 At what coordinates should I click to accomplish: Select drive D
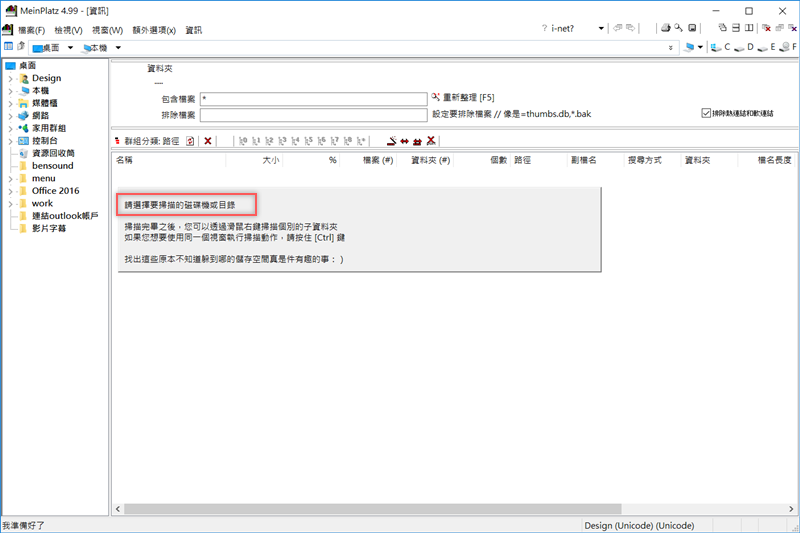(744, 47)
